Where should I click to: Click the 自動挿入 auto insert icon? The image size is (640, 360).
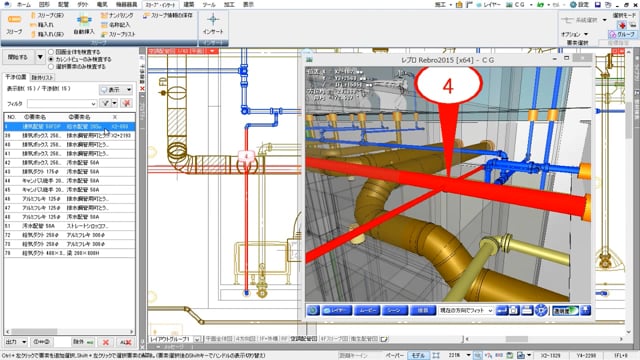(x=84, y=24)
